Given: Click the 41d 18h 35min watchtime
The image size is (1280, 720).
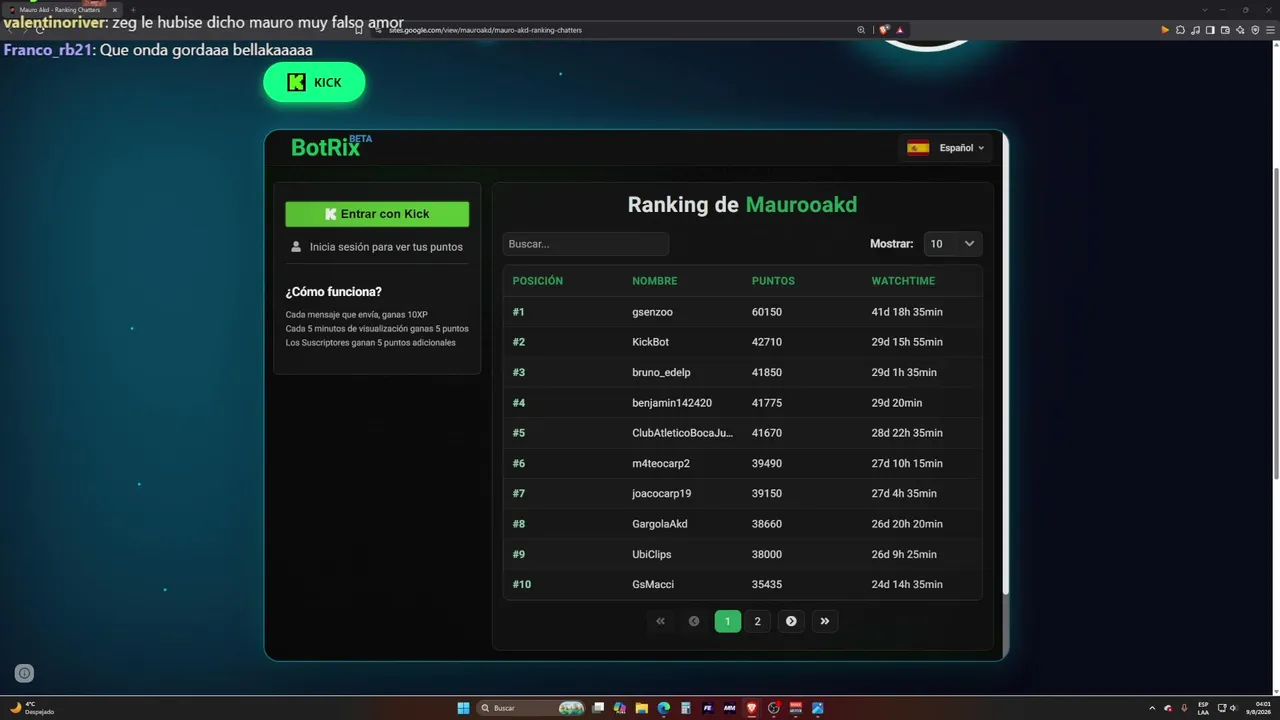Looking at the screenshot, I should [x=907, y=312].
